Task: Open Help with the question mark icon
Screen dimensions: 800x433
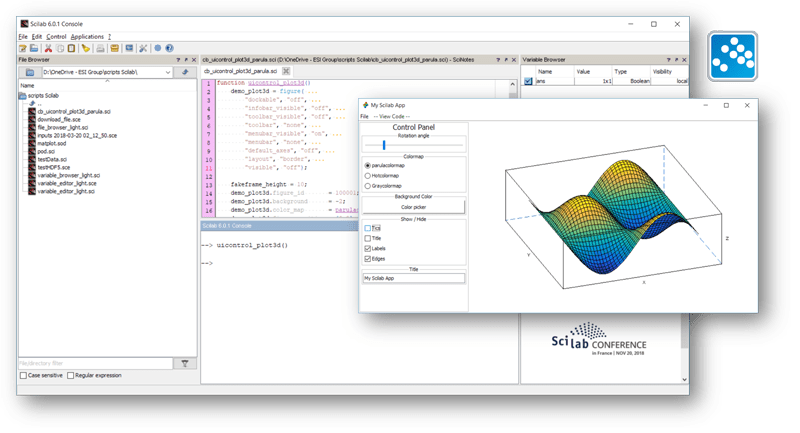Action: point(169,47)
